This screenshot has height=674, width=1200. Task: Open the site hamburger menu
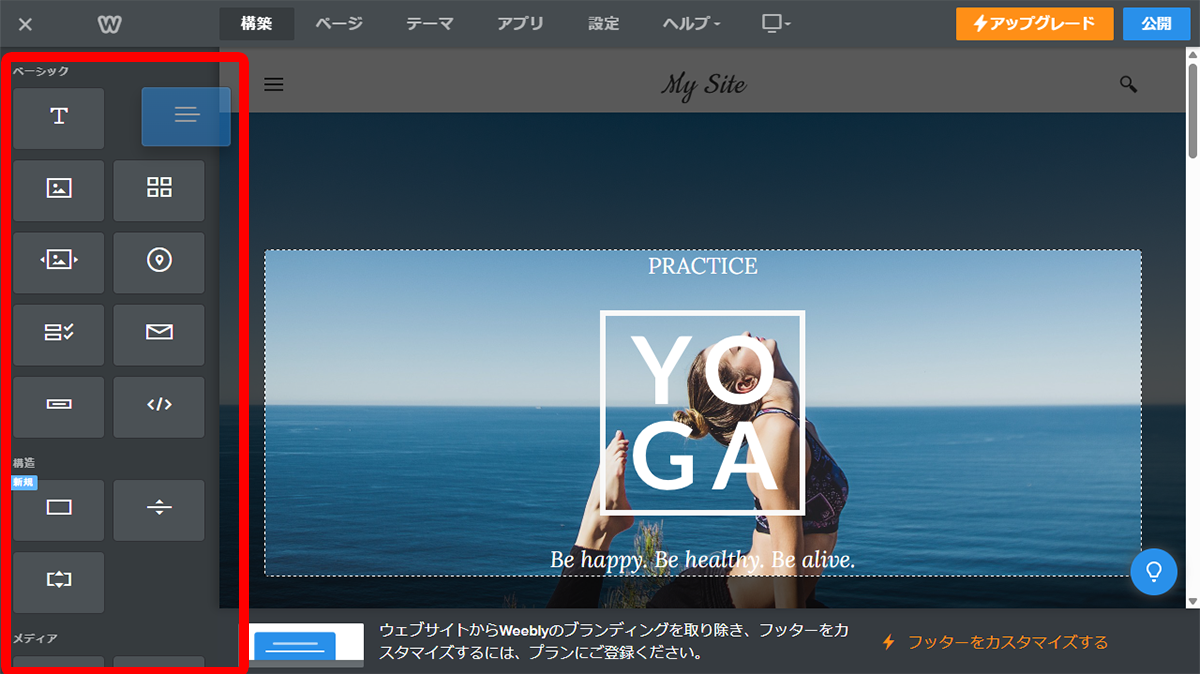click(x=273, y=85)
